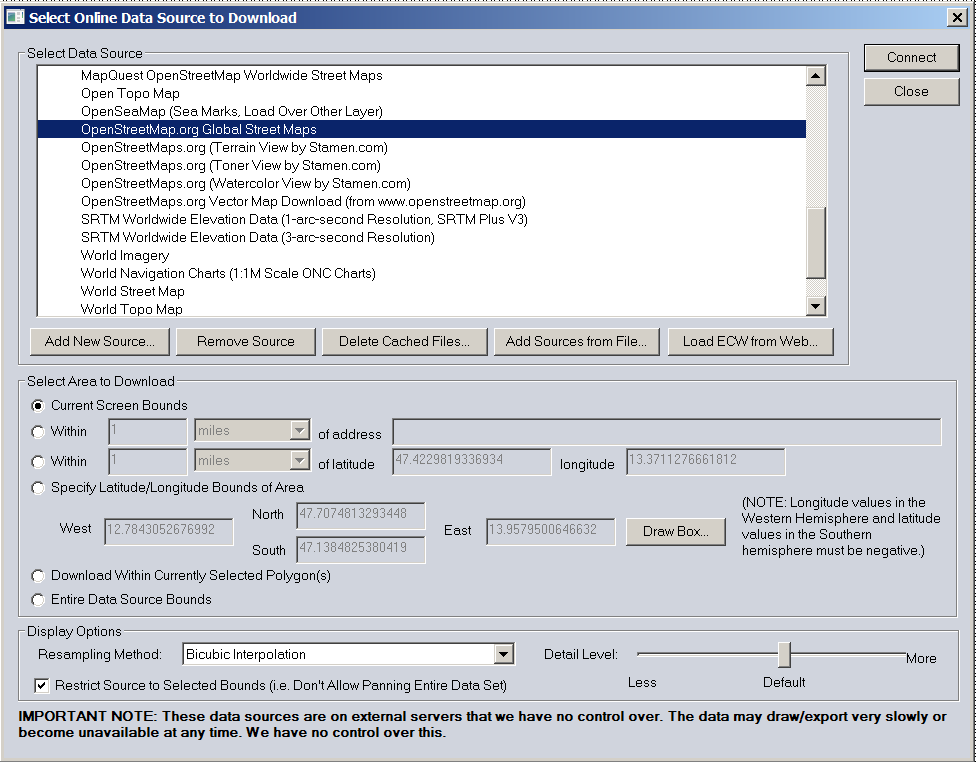Click the Connect button
976x762 pixels.
911,58
